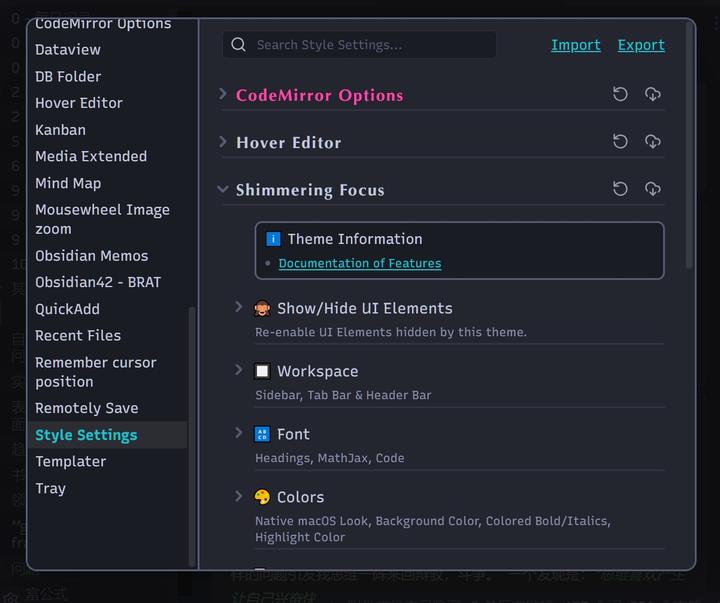Export the Hover Editor section settings

click(653, 141)
